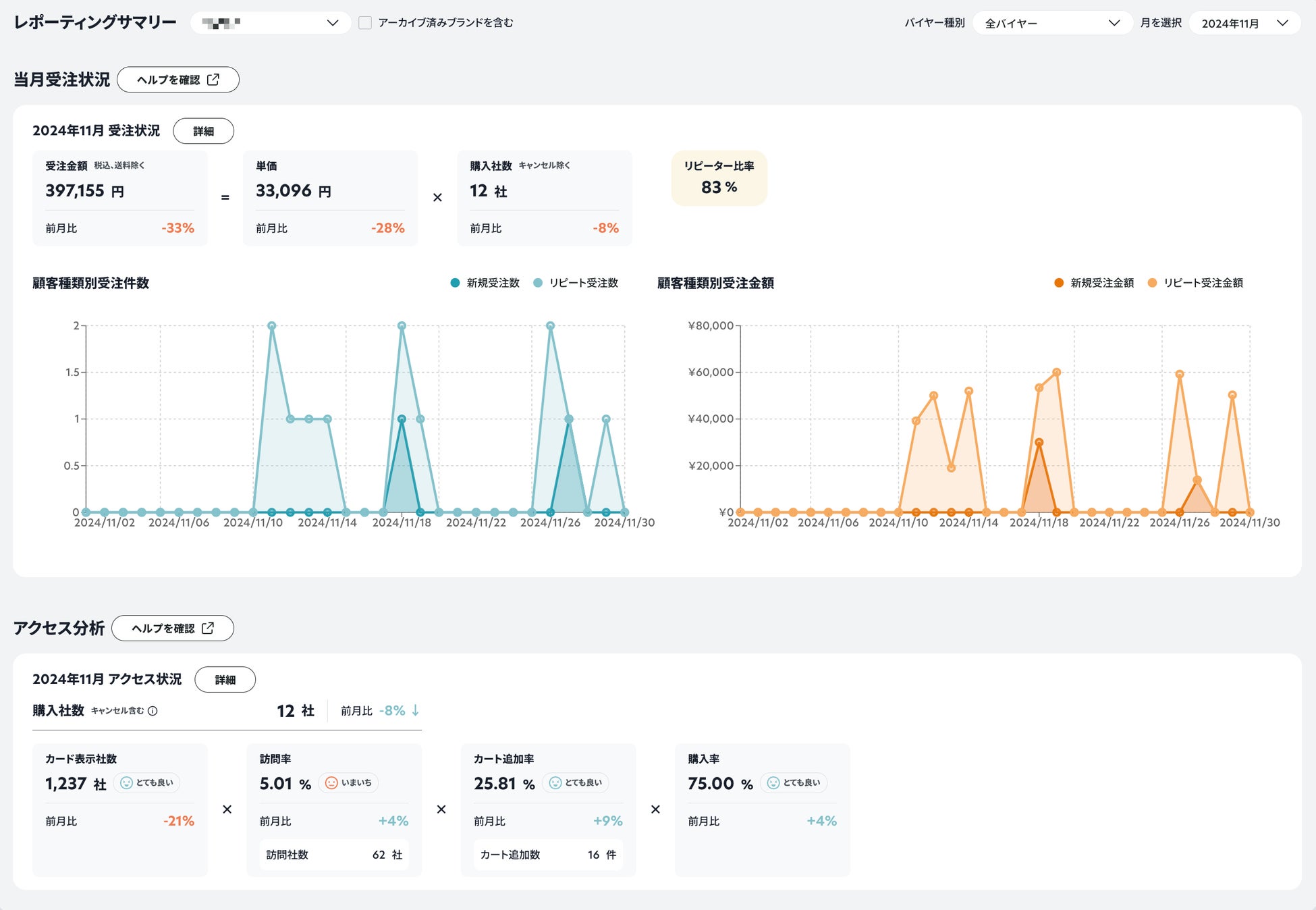Click 詳細 button beside アクセス状況 heading

[225, 680]
